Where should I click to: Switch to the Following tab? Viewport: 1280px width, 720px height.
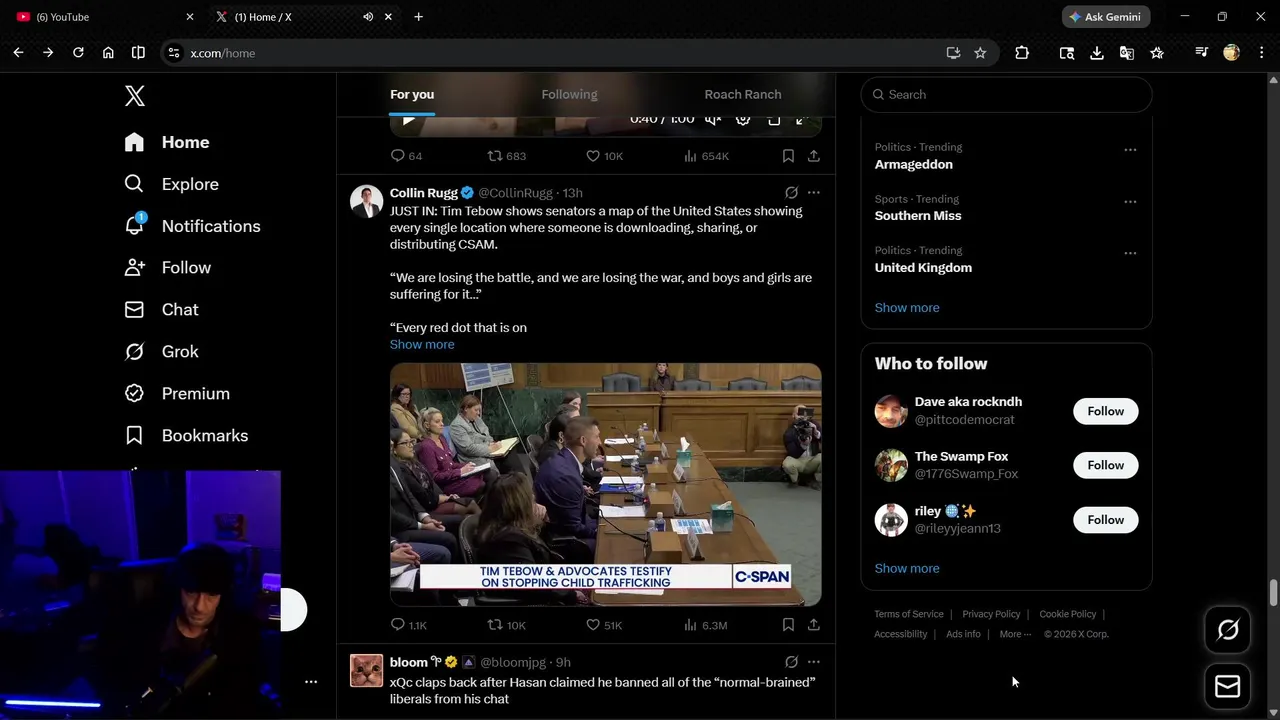[x=569, y=94]
